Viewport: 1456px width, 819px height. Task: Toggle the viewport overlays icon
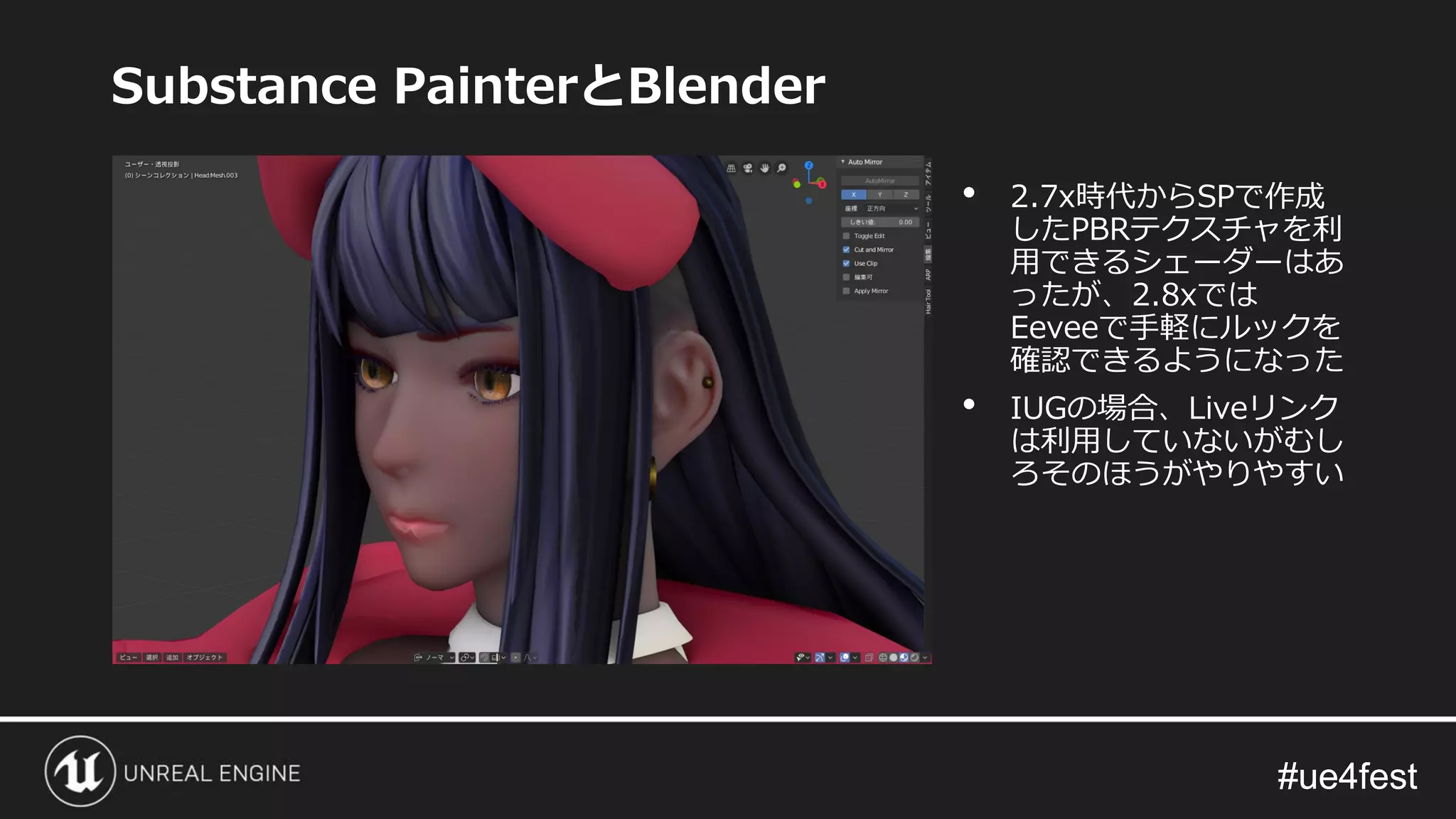(845, 658)
